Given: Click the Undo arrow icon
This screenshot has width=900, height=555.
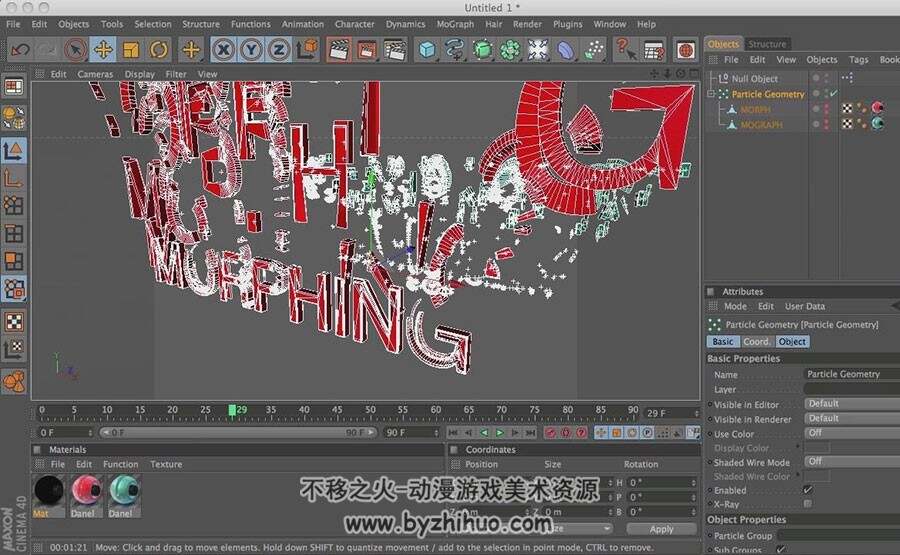Looking at the screenshot, I should [x=20, y=50].
